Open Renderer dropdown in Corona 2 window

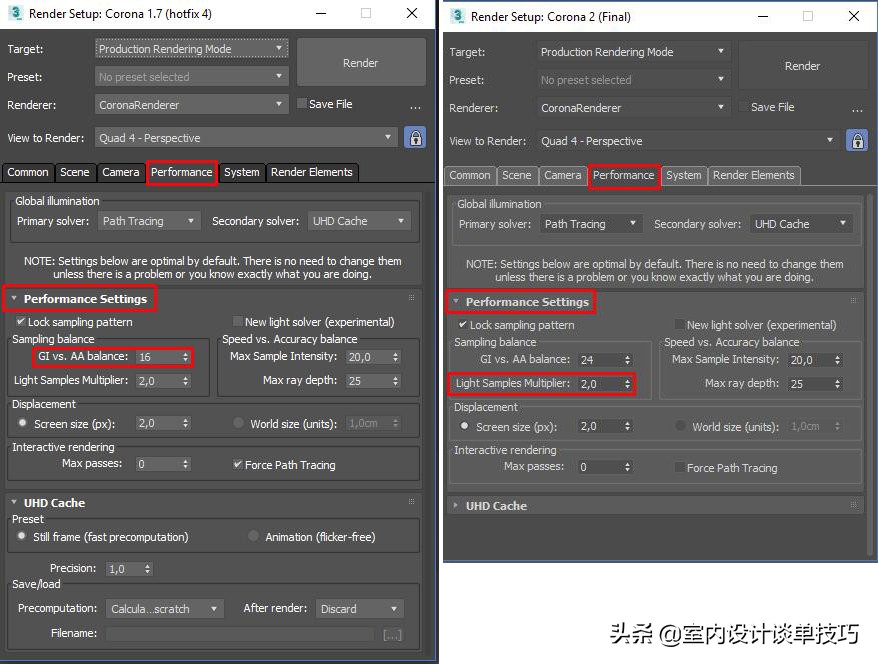pyautogui.click(x=633, y=107)
